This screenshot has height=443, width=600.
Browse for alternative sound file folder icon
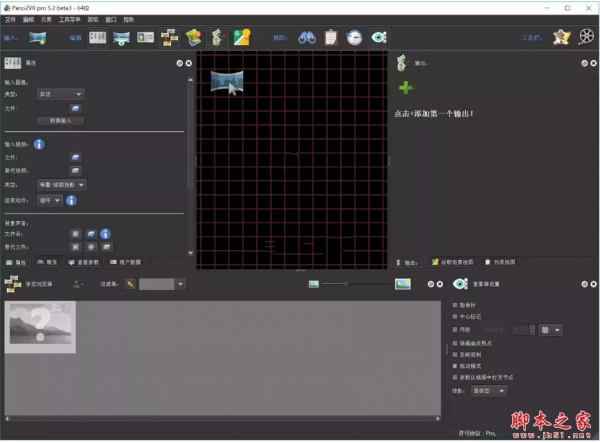[107, 247]
